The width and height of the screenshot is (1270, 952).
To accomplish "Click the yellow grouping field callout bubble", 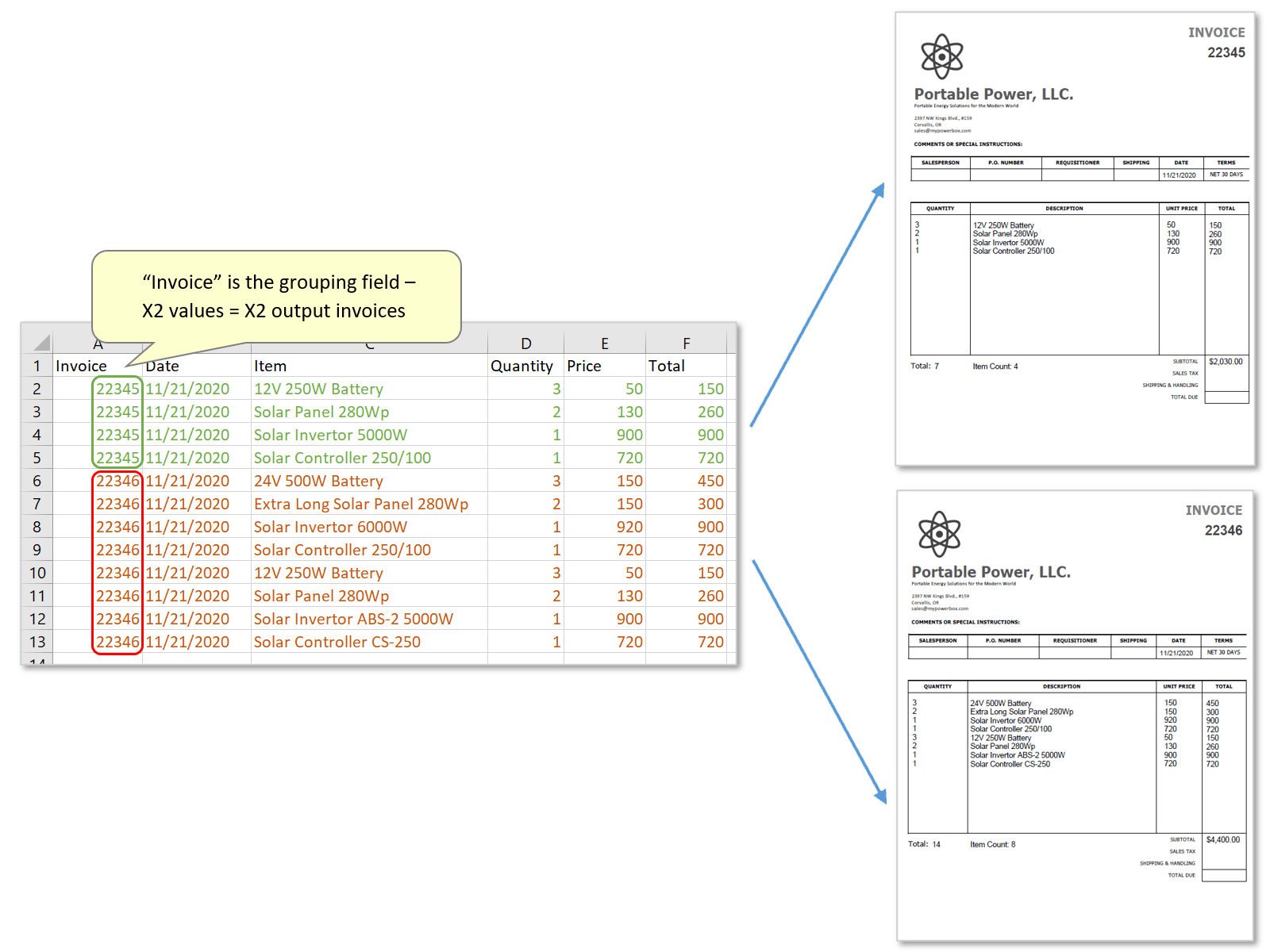I will click(276, 297).
